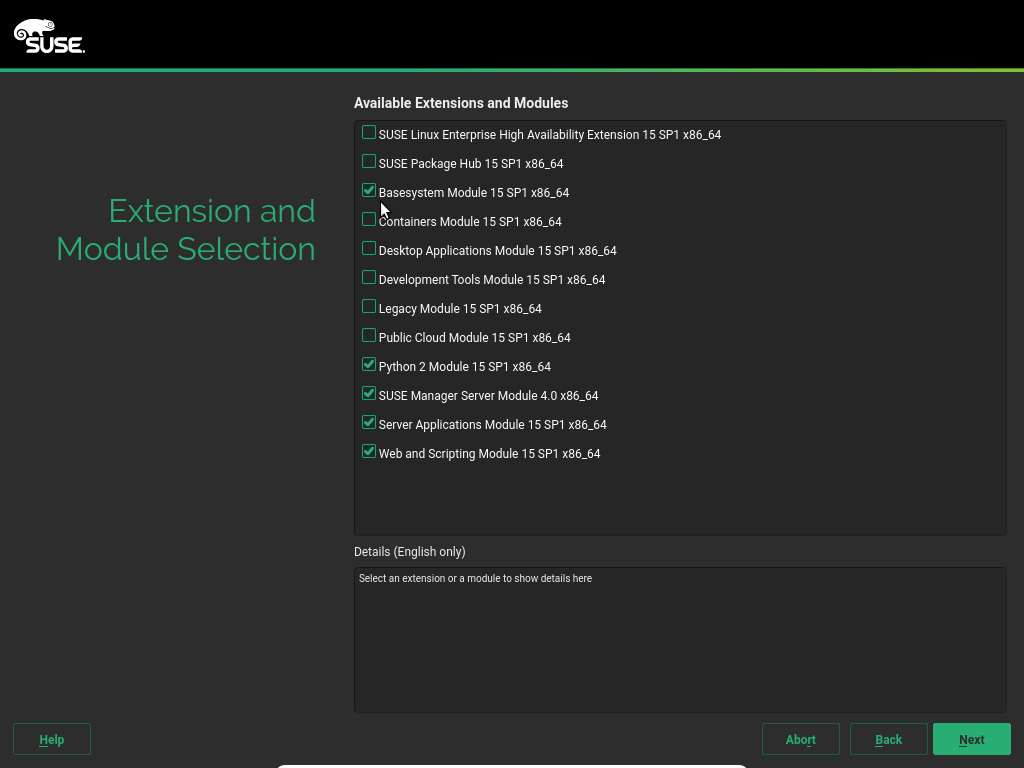Go Back to the previous step

(889, 739)
